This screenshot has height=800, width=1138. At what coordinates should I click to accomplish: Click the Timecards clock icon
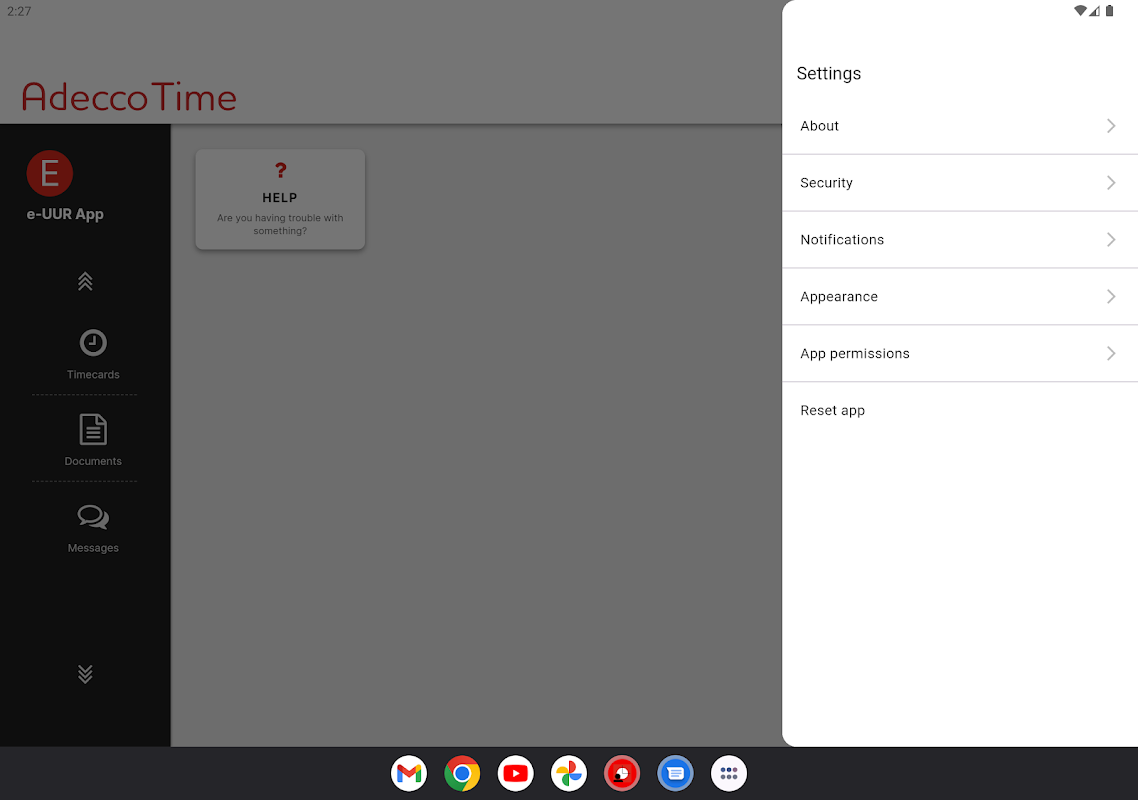pyautogui.click(x=93, y=343)
